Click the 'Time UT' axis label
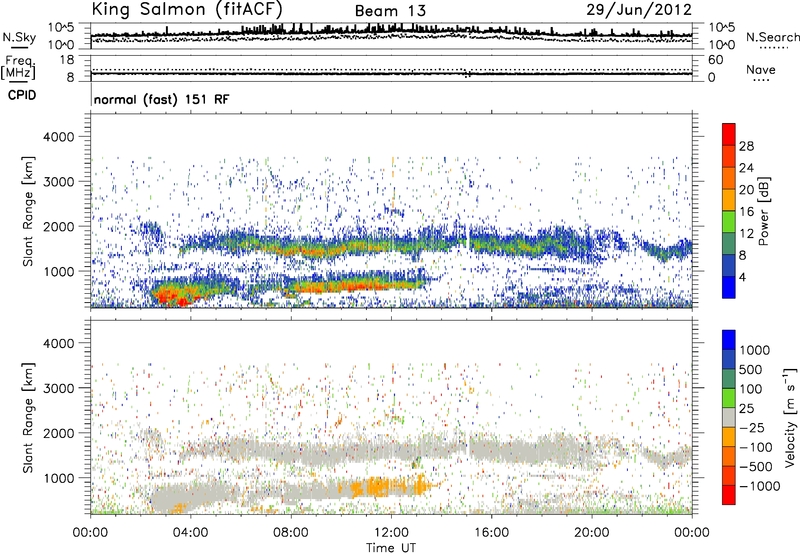Image resolution: width=800 pixels, height=554 pixels. pyautogui.click(x=391, y=548)
